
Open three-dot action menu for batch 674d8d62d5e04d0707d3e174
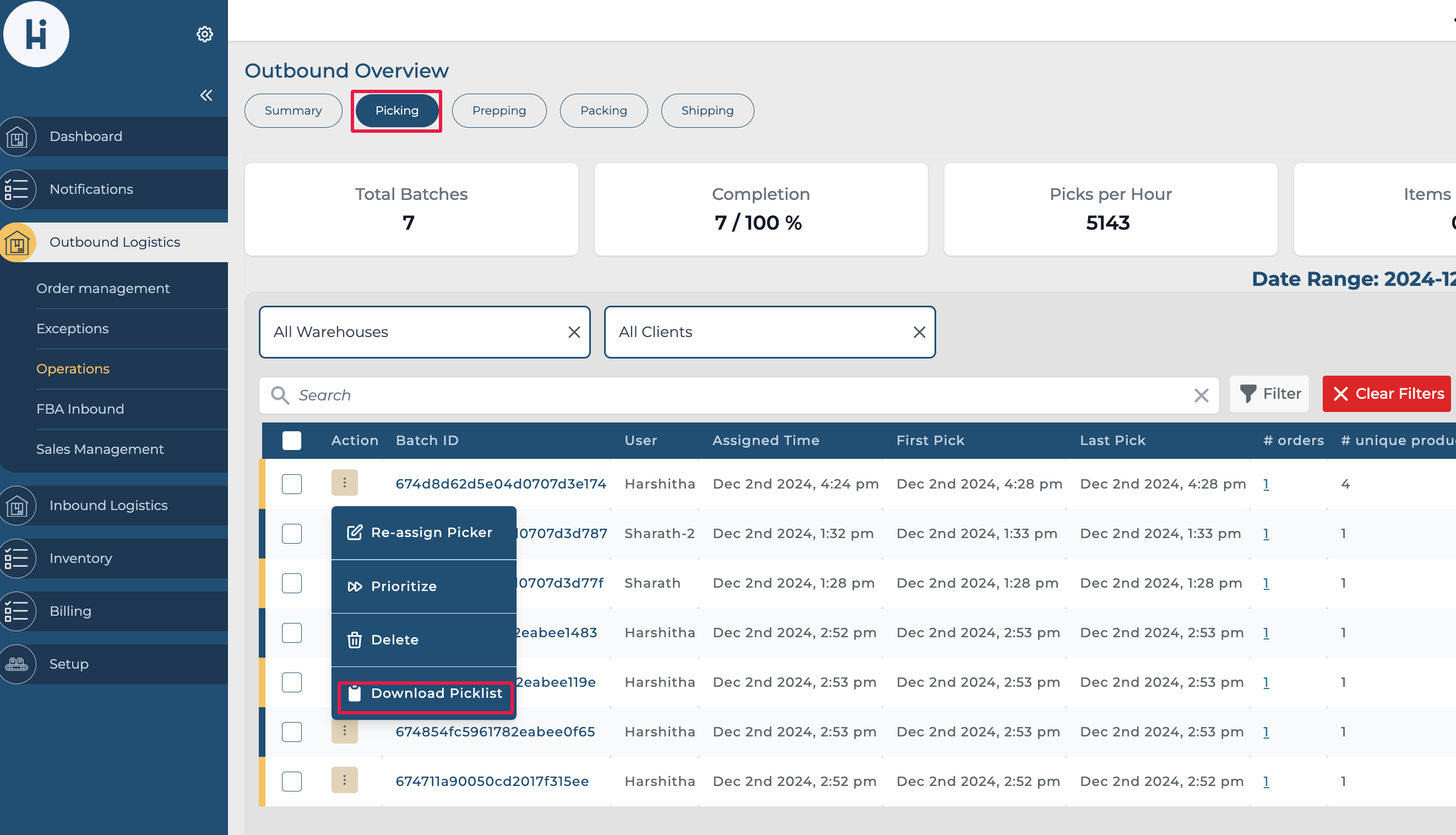pos(345,484)
